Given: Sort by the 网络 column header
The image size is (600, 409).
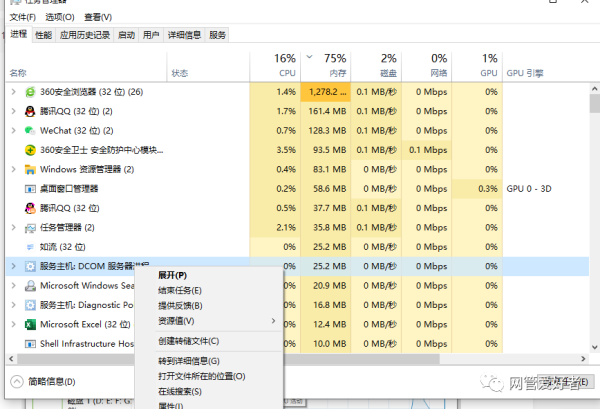Looking at the screenshot, I should pyautogui.click(x=427, y=66).
